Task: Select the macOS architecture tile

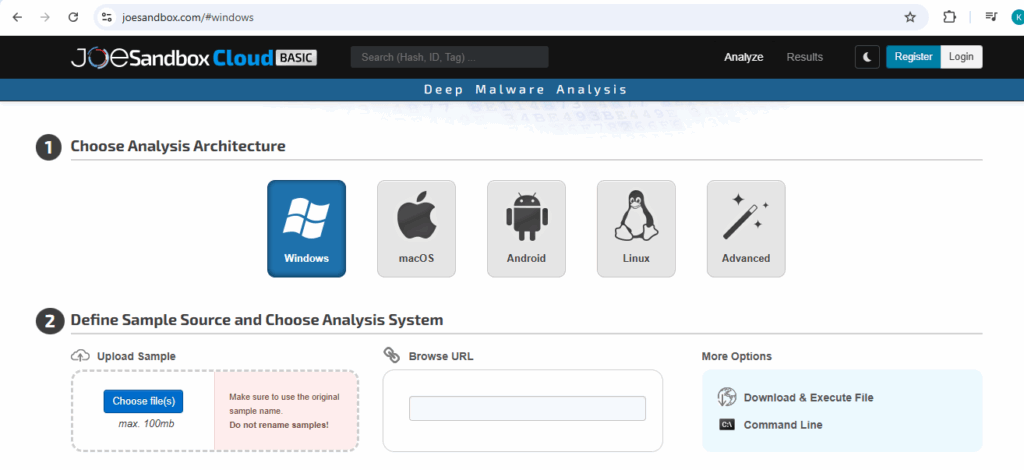Action: (416, 228)
